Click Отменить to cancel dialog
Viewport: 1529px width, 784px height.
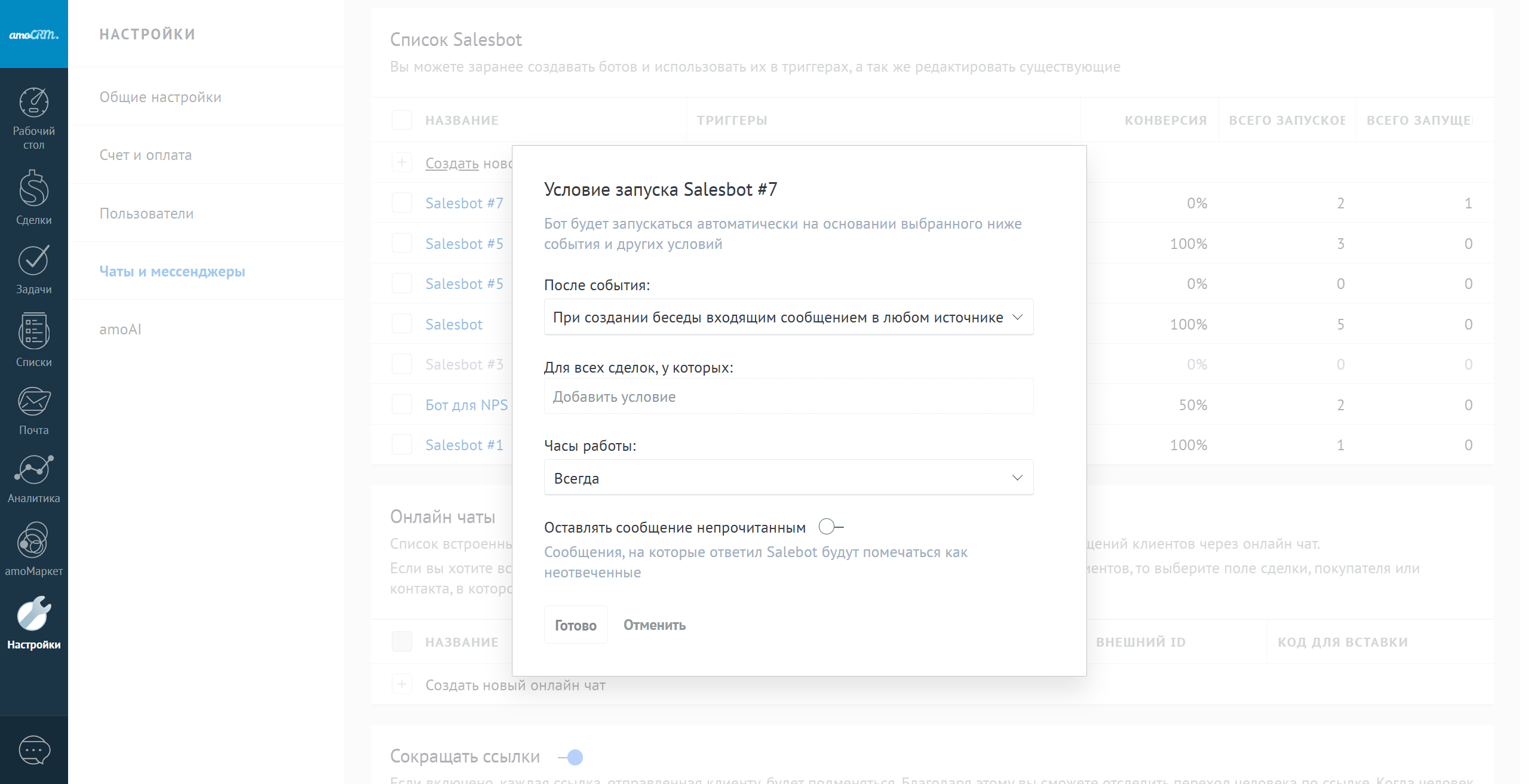655,625
